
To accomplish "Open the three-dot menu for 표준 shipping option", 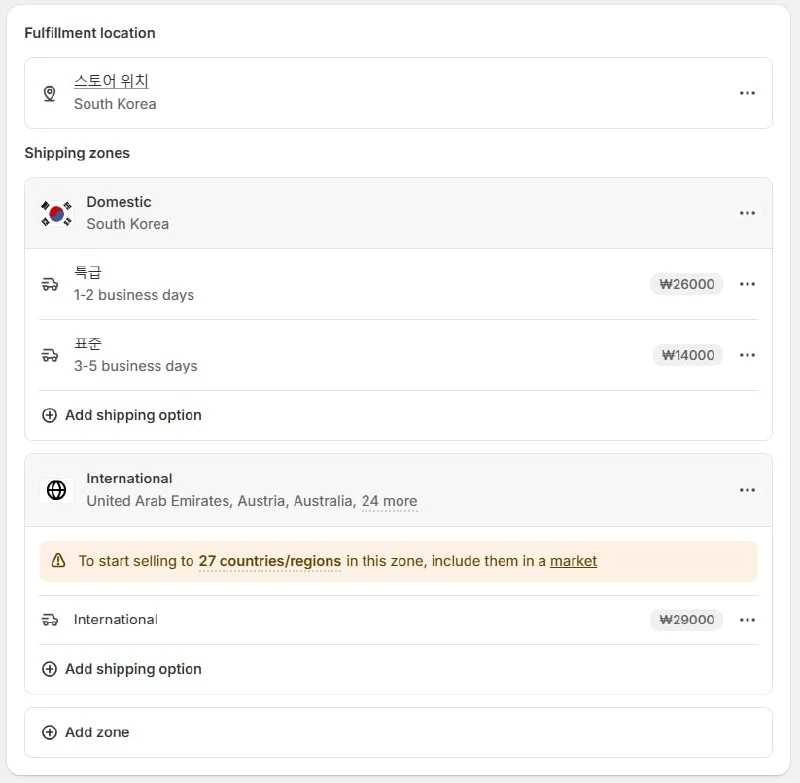I will (747, 355).
